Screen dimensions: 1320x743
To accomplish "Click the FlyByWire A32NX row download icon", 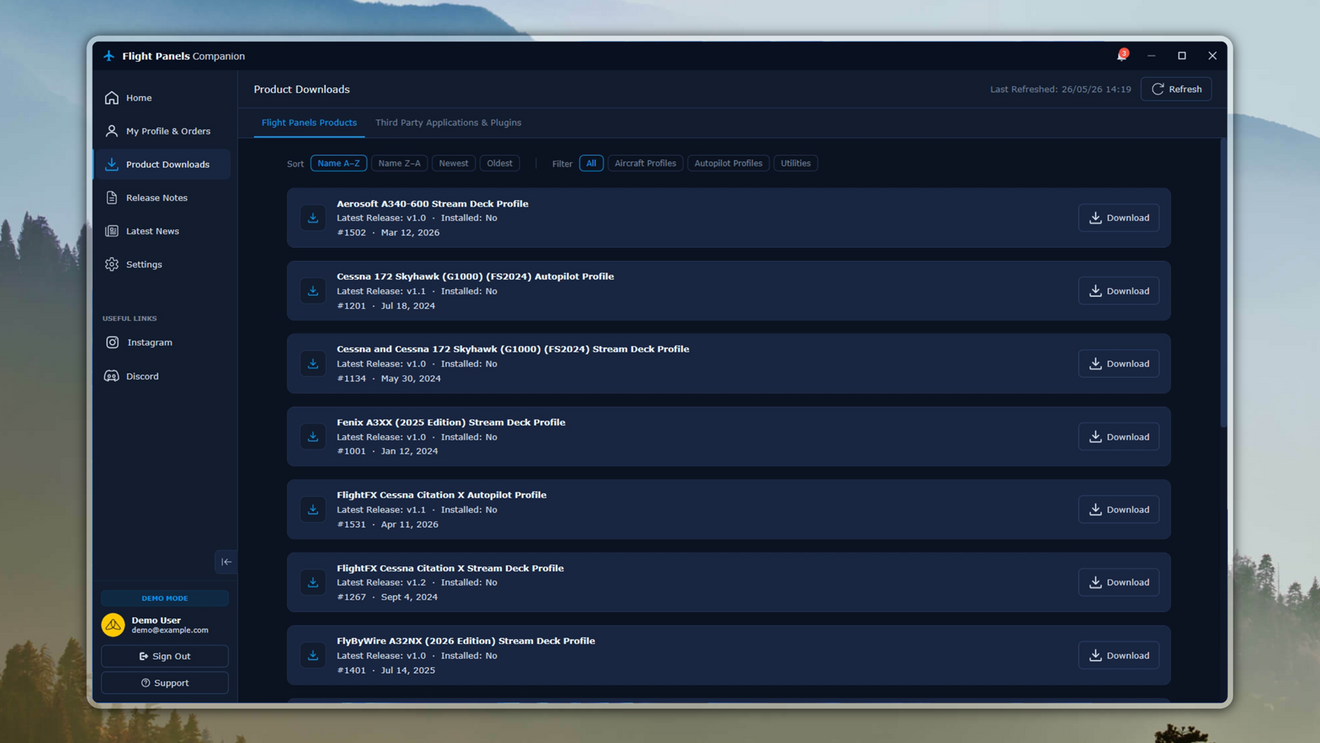I will point(313,655).
